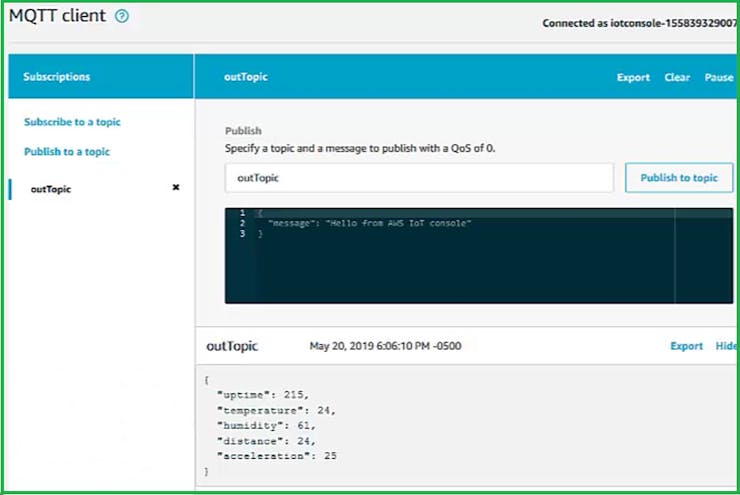Click the outTopic title in the blue bar
This screenshot has height=495, width=740.
[245, 77]
